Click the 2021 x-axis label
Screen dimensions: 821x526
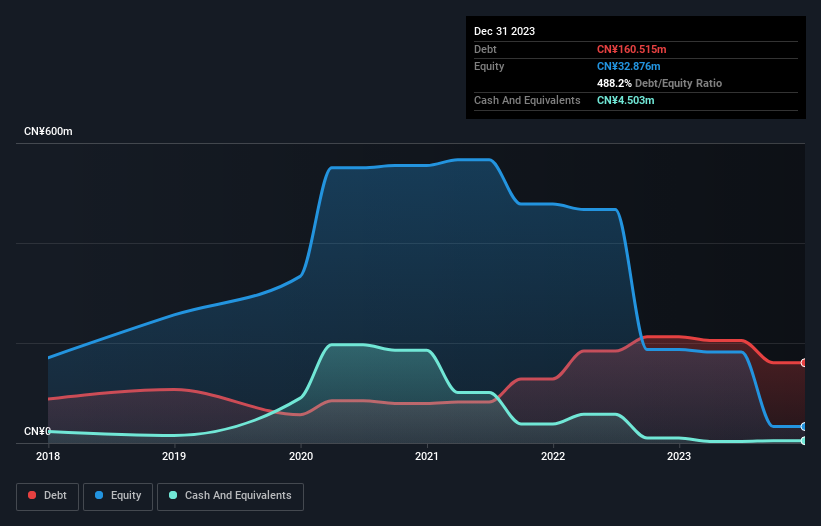pyautogui.click(x=427, y=456)
